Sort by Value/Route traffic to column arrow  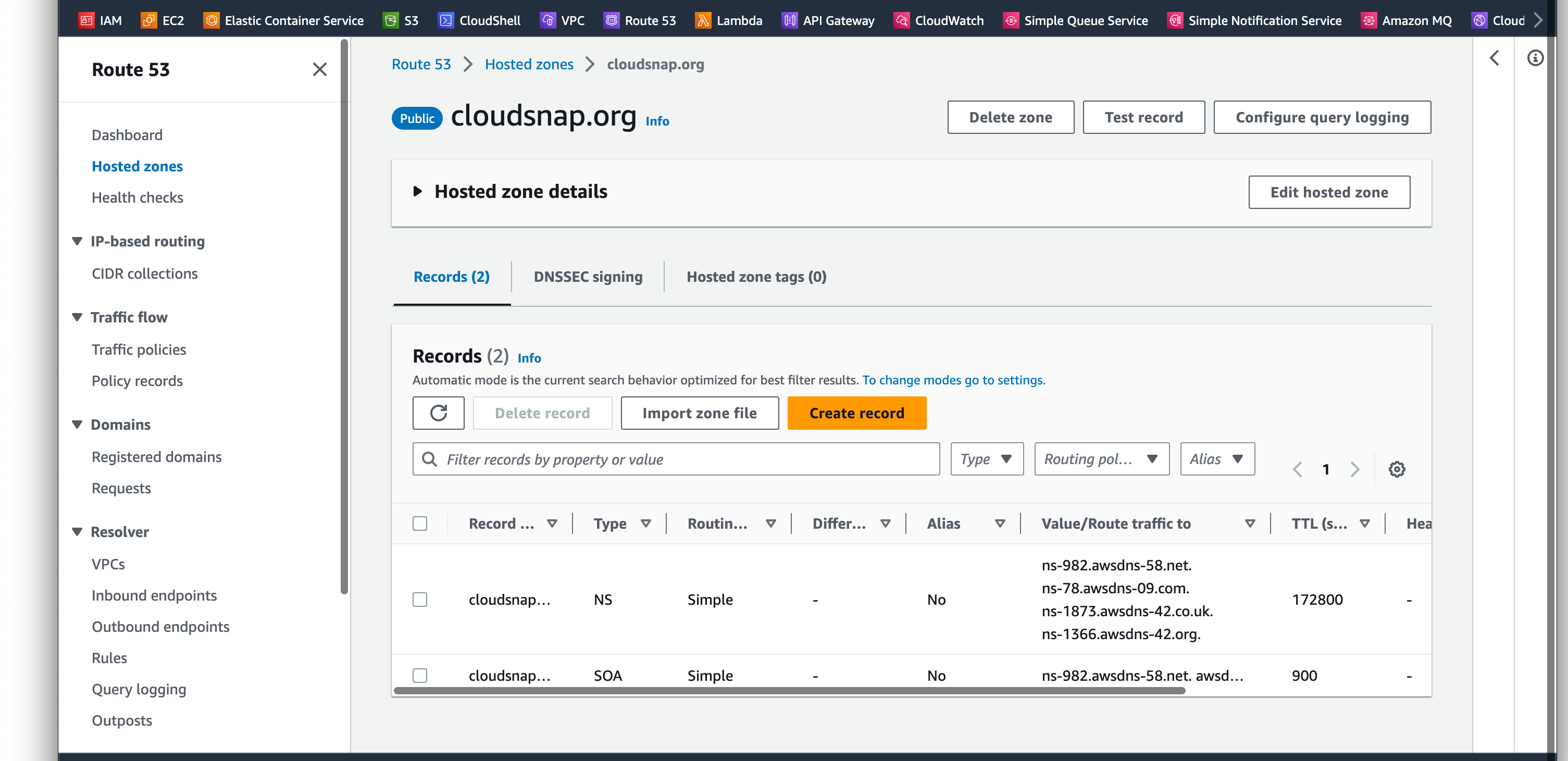(x=1250, y=523)
